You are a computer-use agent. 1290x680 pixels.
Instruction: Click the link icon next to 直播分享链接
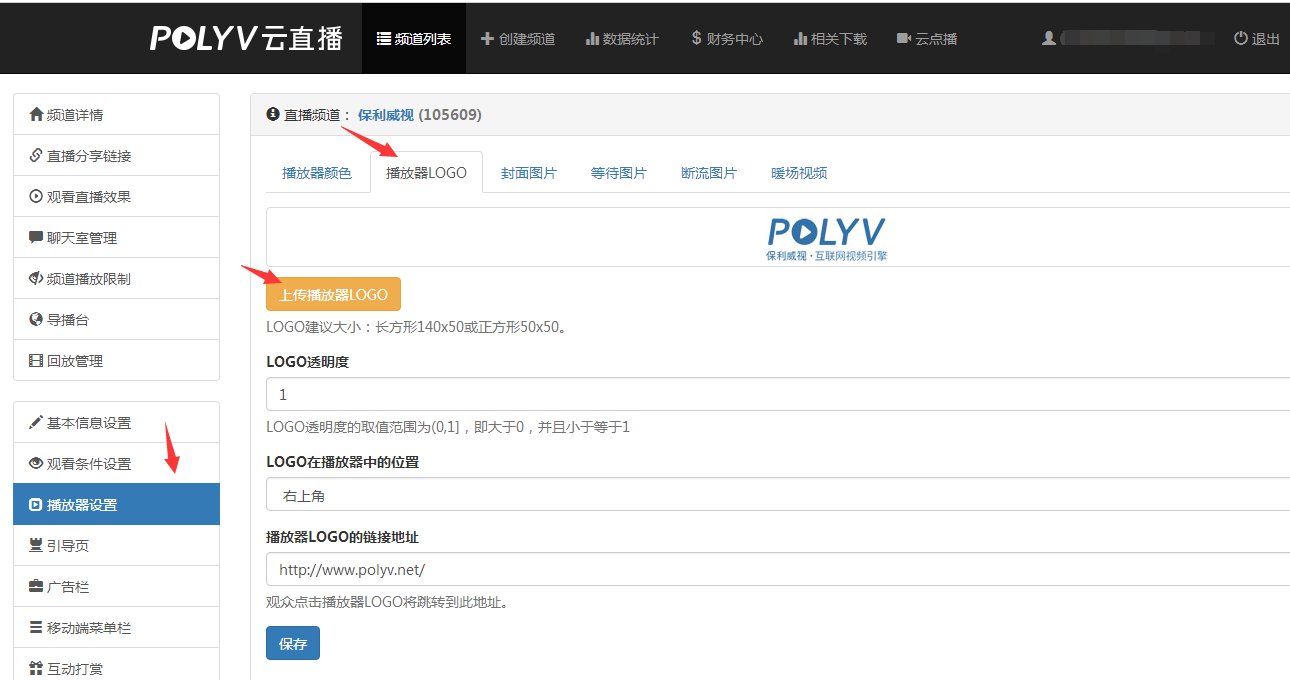(36, 156)
